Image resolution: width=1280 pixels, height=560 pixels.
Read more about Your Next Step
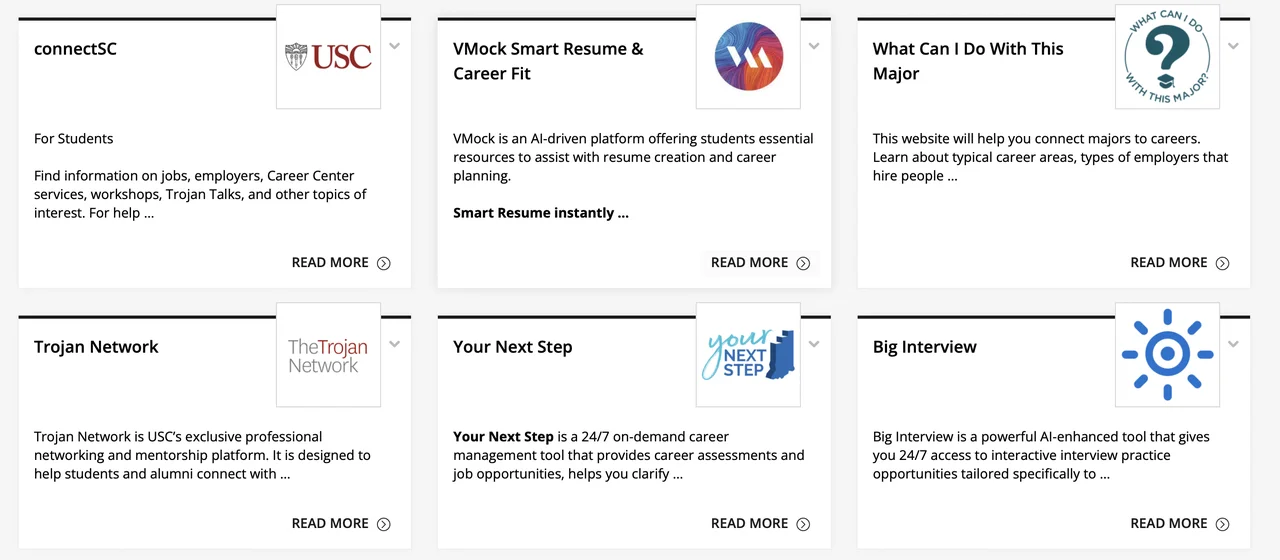click(750, 524)
